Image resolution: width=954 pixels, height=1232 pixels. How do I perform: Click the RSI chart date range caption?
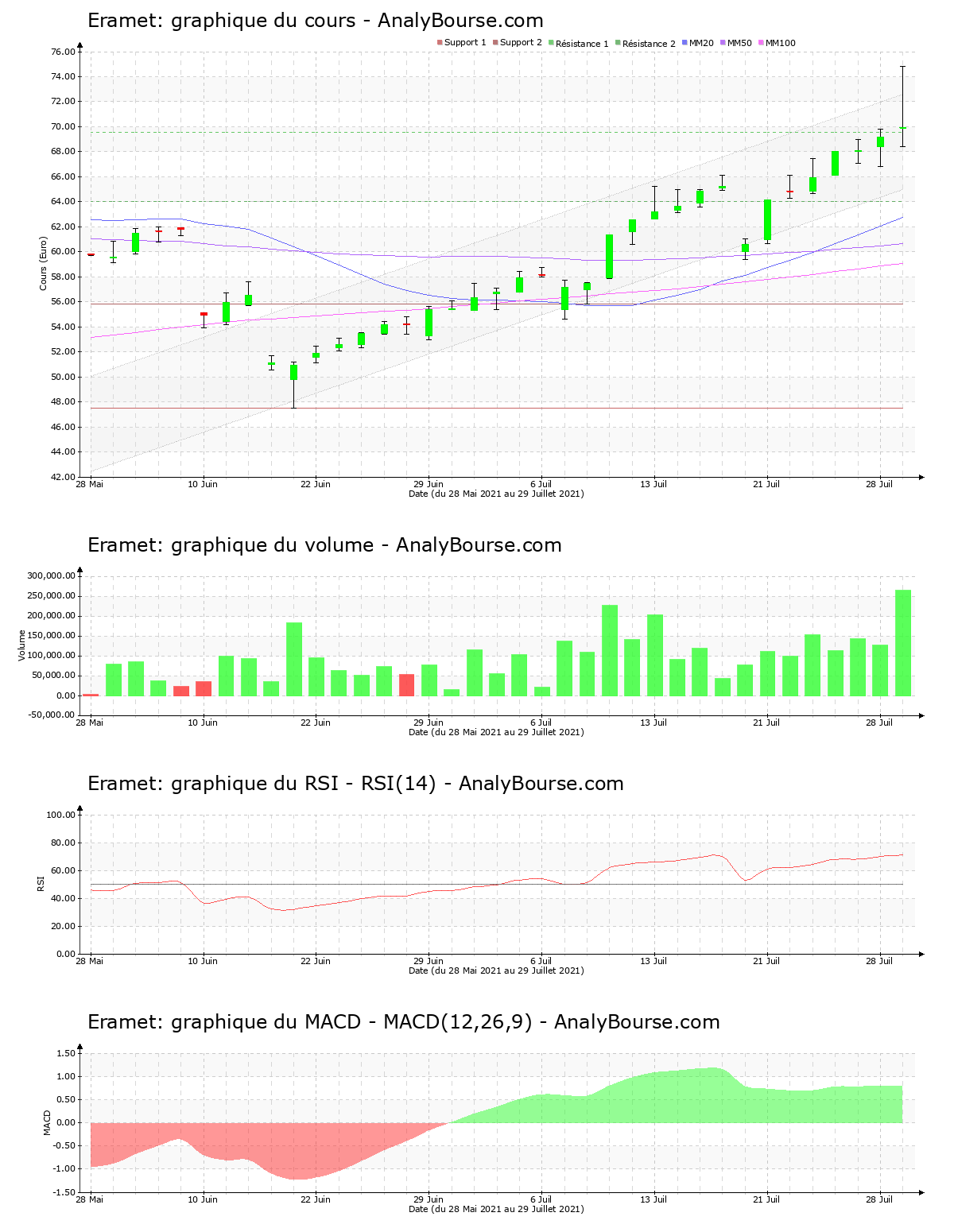496,970
